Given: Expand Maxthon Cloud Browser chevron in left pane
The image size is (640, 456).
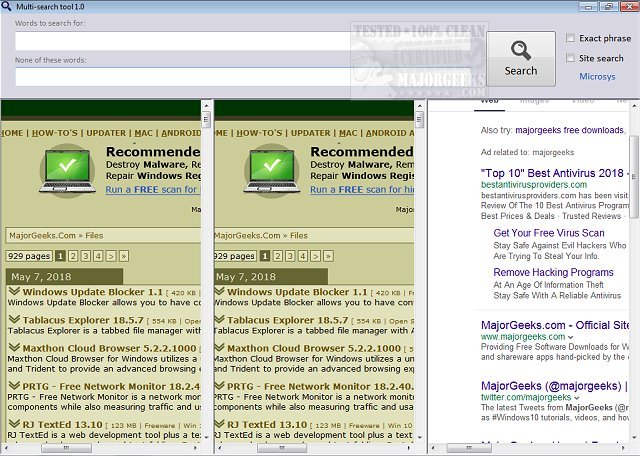Looking at the screenshot, I should [14, 347].
